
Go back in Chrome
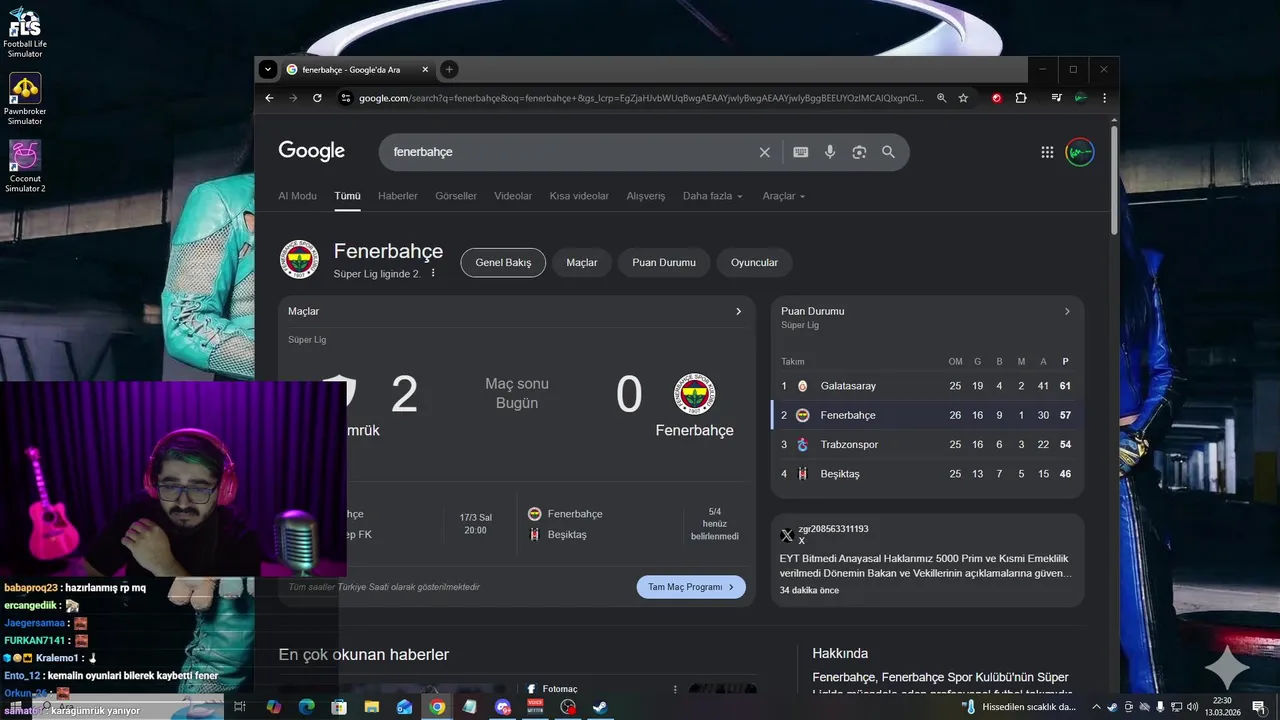tap(269, 98)
